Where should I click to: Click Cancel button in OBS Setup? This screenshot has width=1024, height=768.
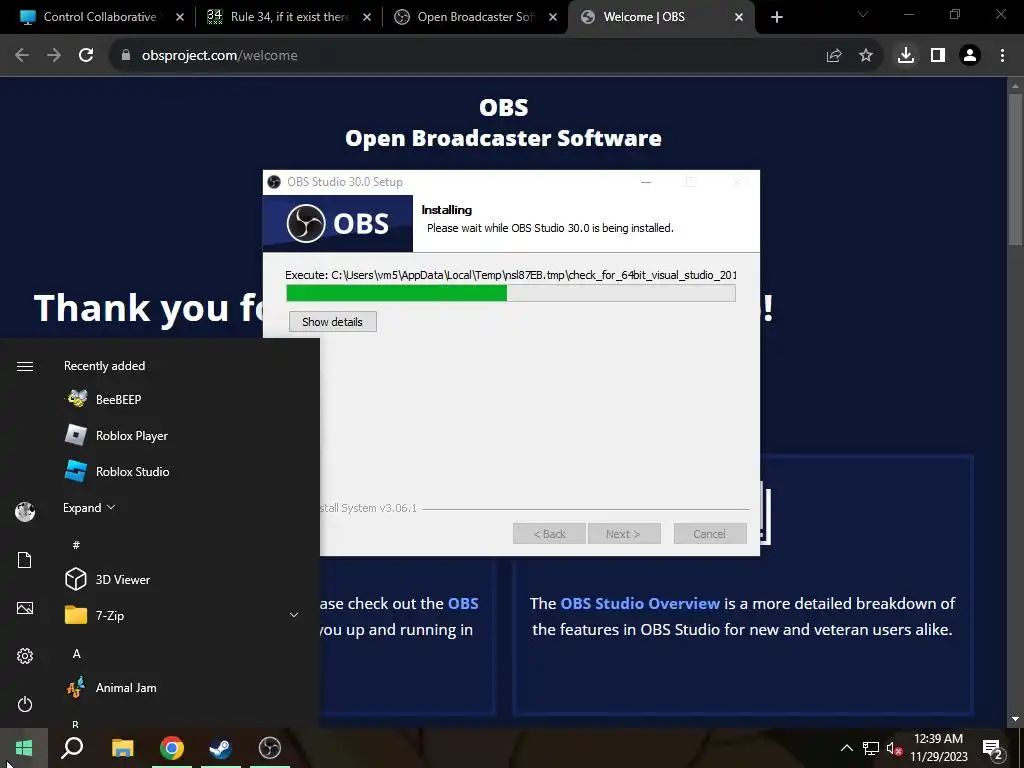[x=709, y=534]
